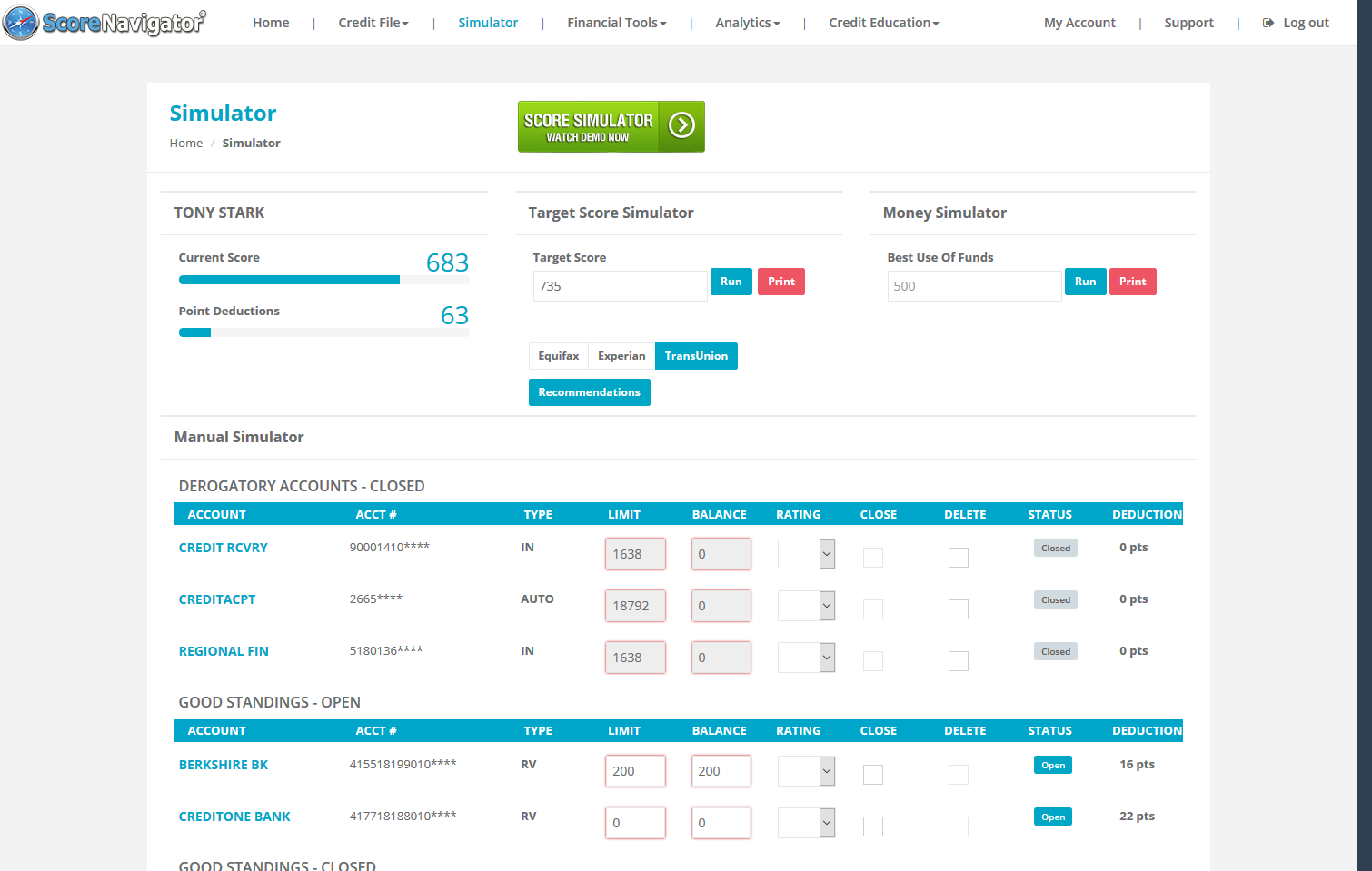Expand the Analytics menu

[x=748, y=23]
